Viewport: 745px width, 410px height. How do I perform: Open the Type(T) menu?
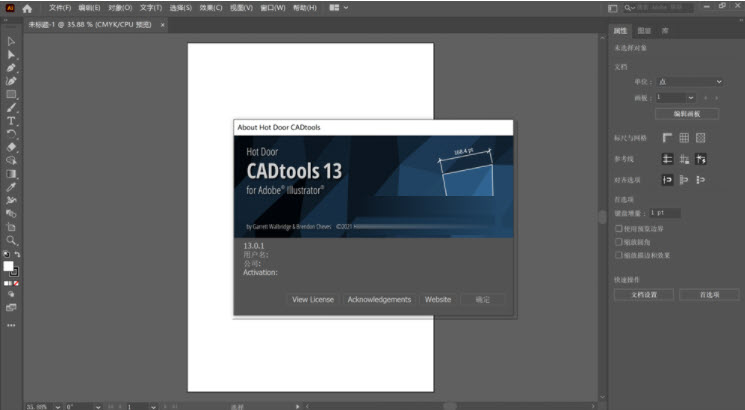click(151, 8)
